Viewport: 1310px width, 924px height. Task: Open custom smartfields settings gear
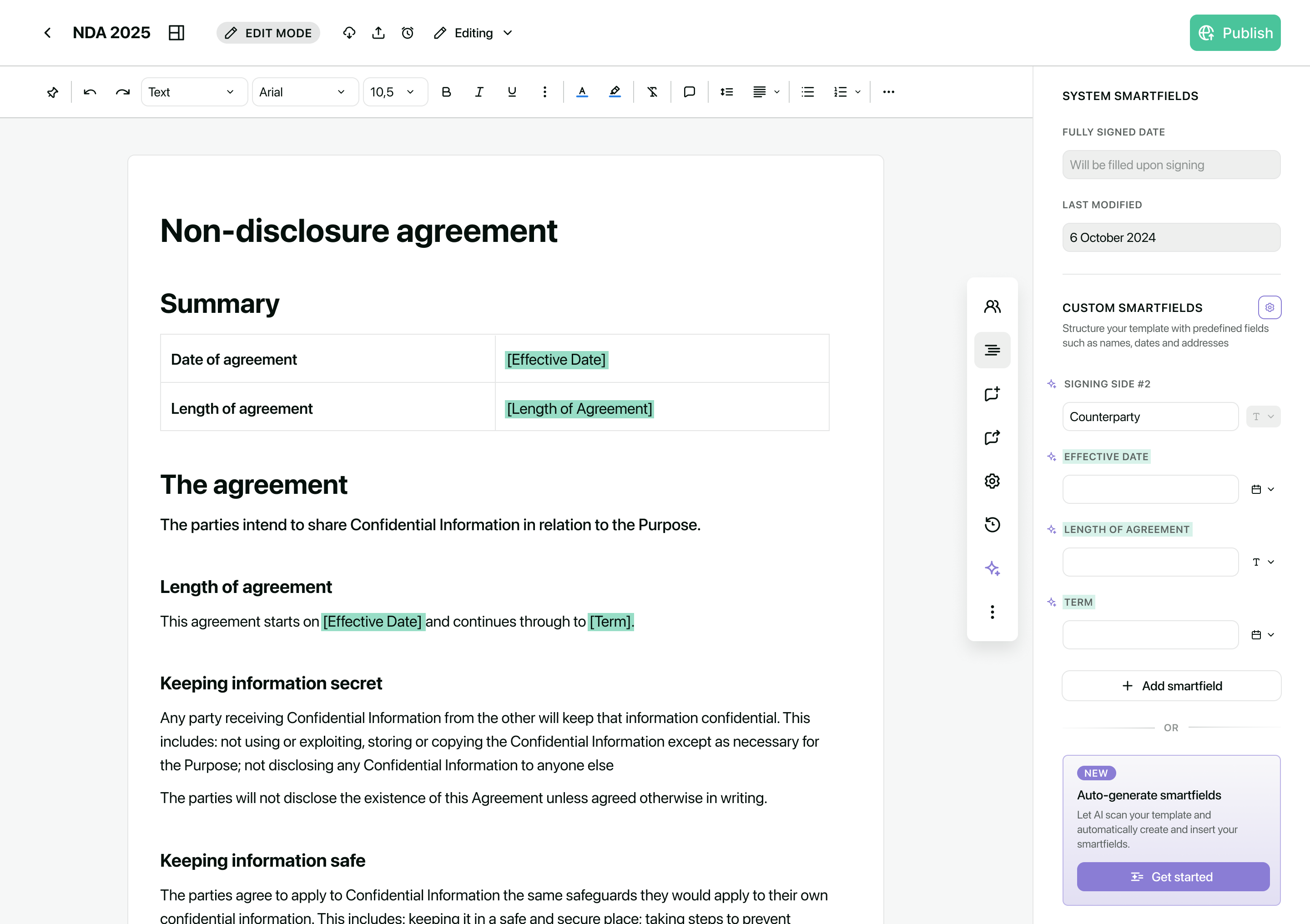click(1270, 307)
